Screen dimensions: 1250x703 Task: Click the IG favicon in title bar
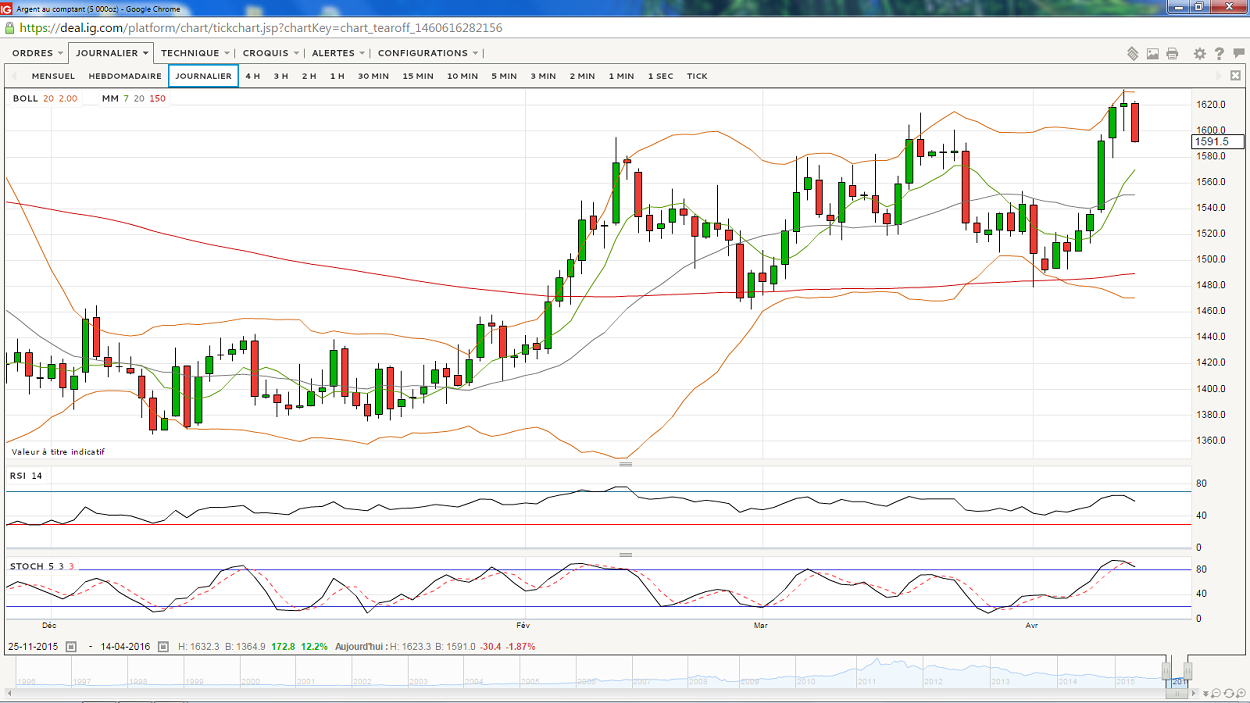(x=7, y=9)
